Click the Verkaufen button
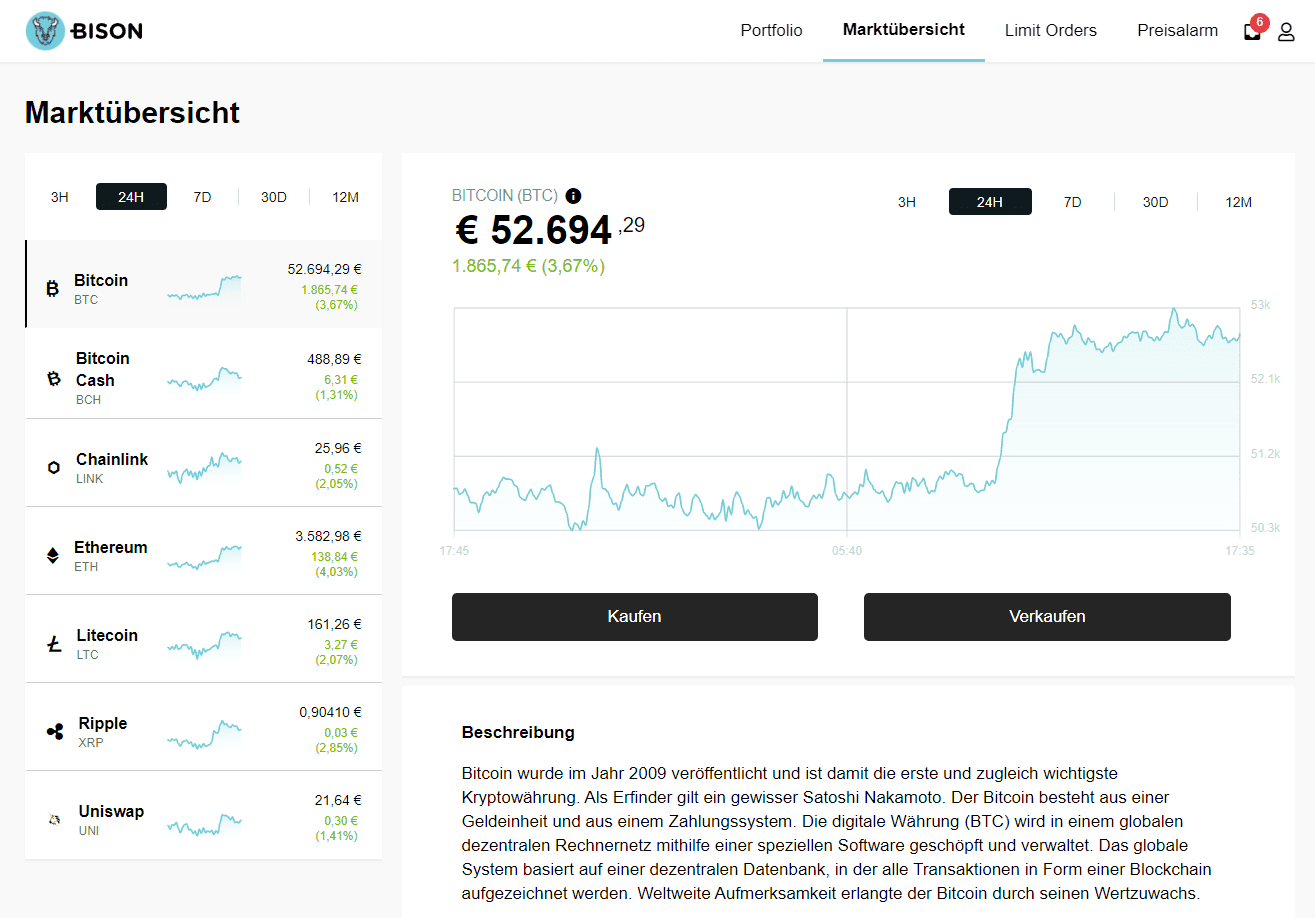The image size is (1315, 918). (1047, 617)
